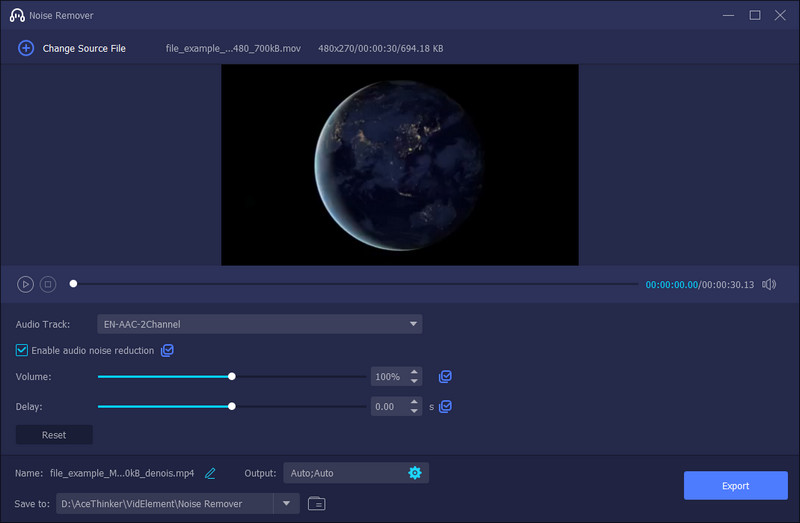Click the video preview of Earth

(400, 165)
